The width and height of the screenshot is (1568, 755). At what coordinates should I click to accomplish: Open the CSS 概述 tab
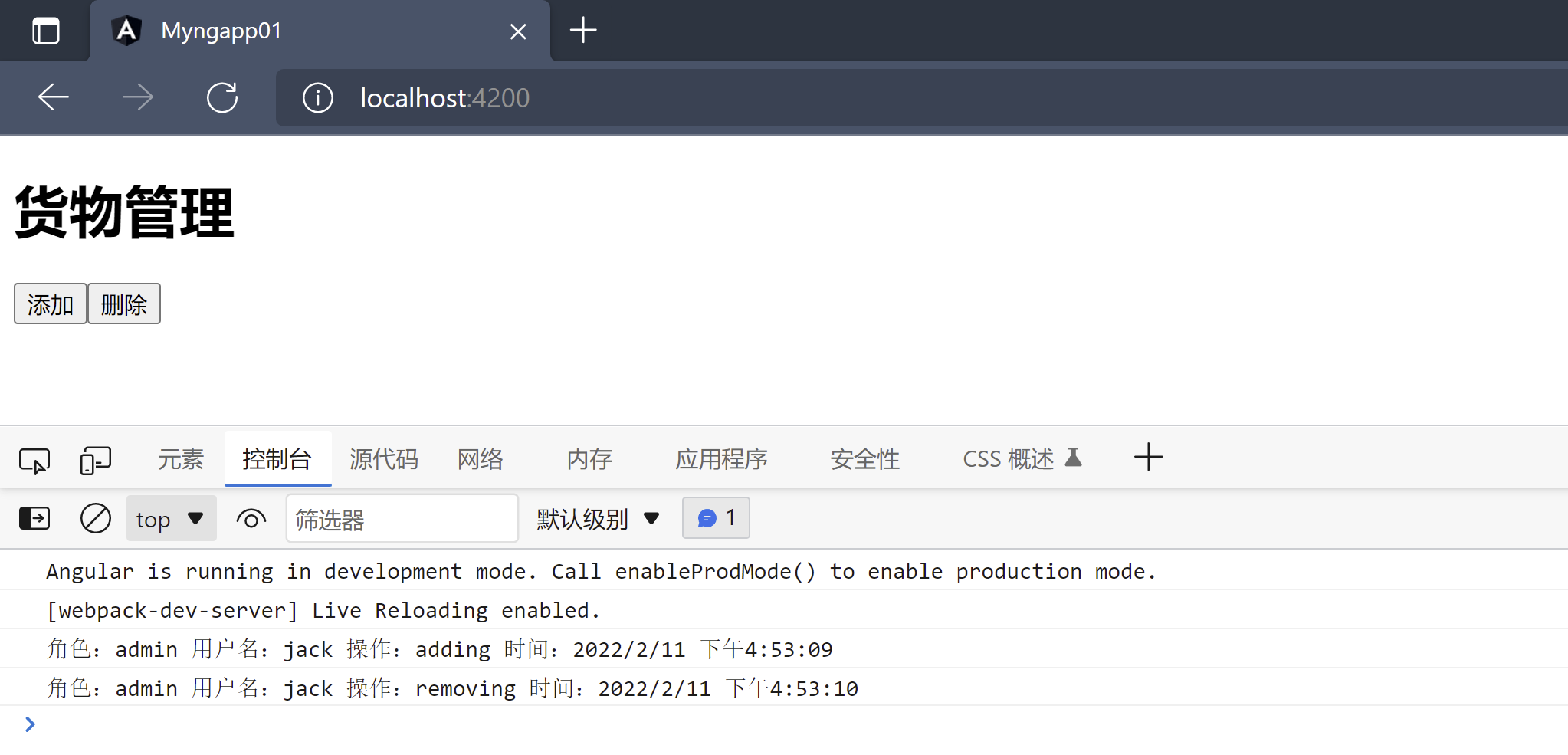(1022, 459)
